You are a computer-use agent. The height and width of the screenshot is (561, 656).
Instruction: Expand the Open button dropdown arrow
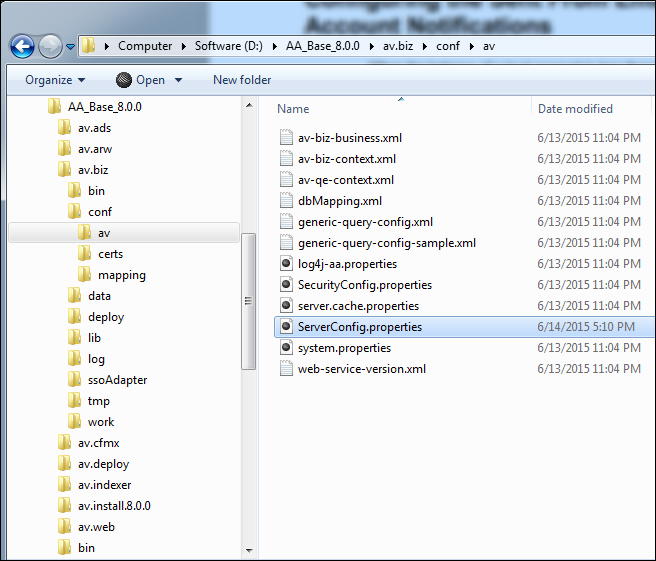(x=179, y=80)
